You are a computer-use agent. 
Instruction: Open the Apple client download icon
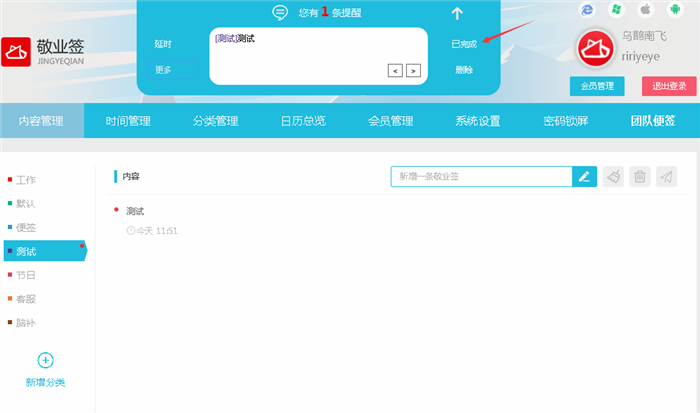pyautogui.click(x=646, y=9)
